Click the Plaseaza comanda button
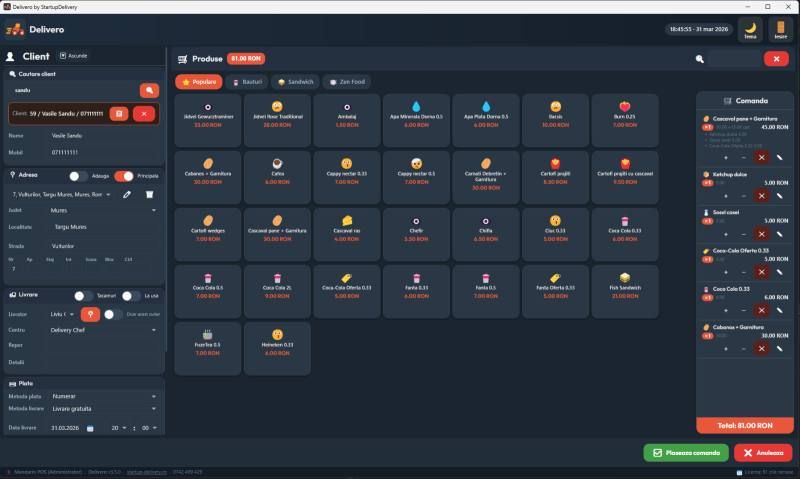800x479 pixels. point(685,453)
